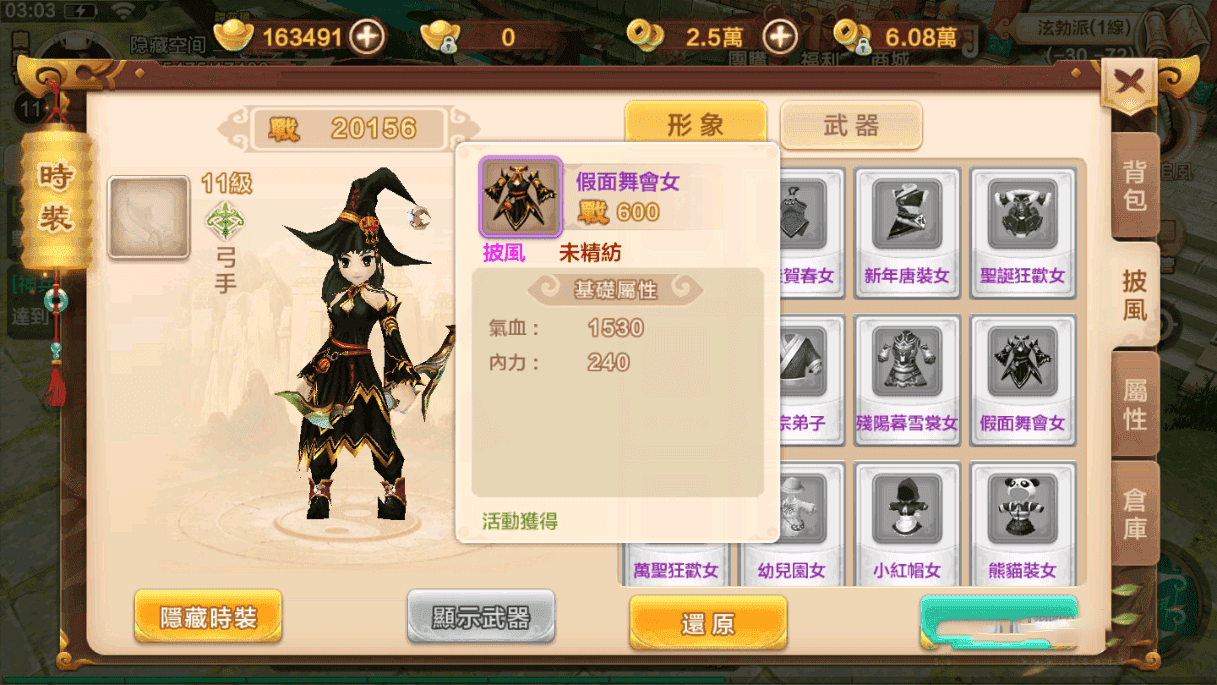
Task: Open the 背包 side tab
Action: point(1135,185)
